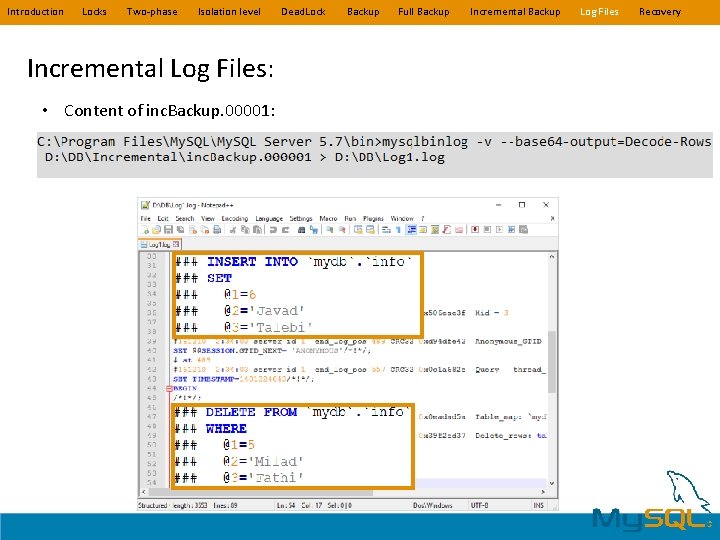Click the Copy toolbar icon
The height and width of the screenshot is (540, 720).
246,230
